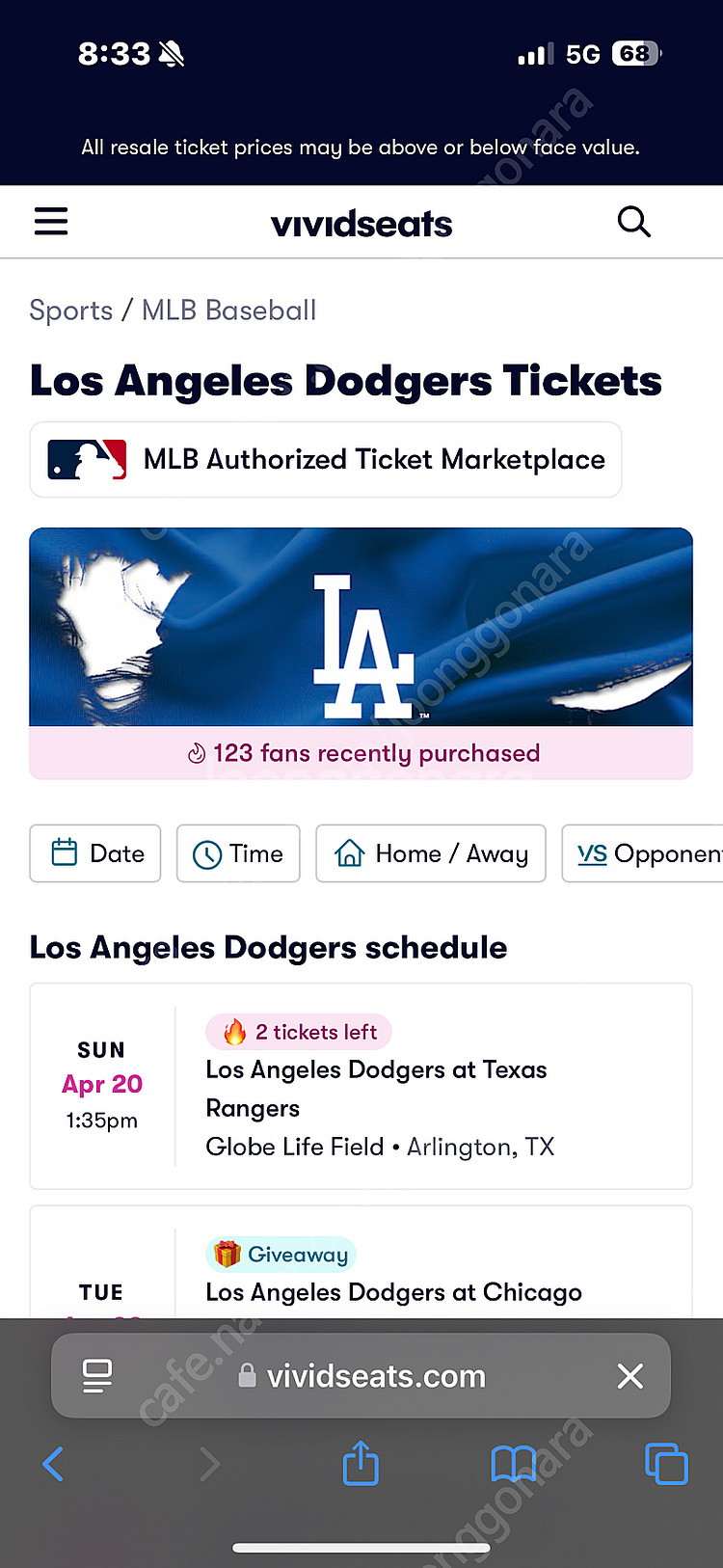This screenshot has width=723, height=1568.
Task: Go to the Sports breadcrumb
Action: coord(70,311)
